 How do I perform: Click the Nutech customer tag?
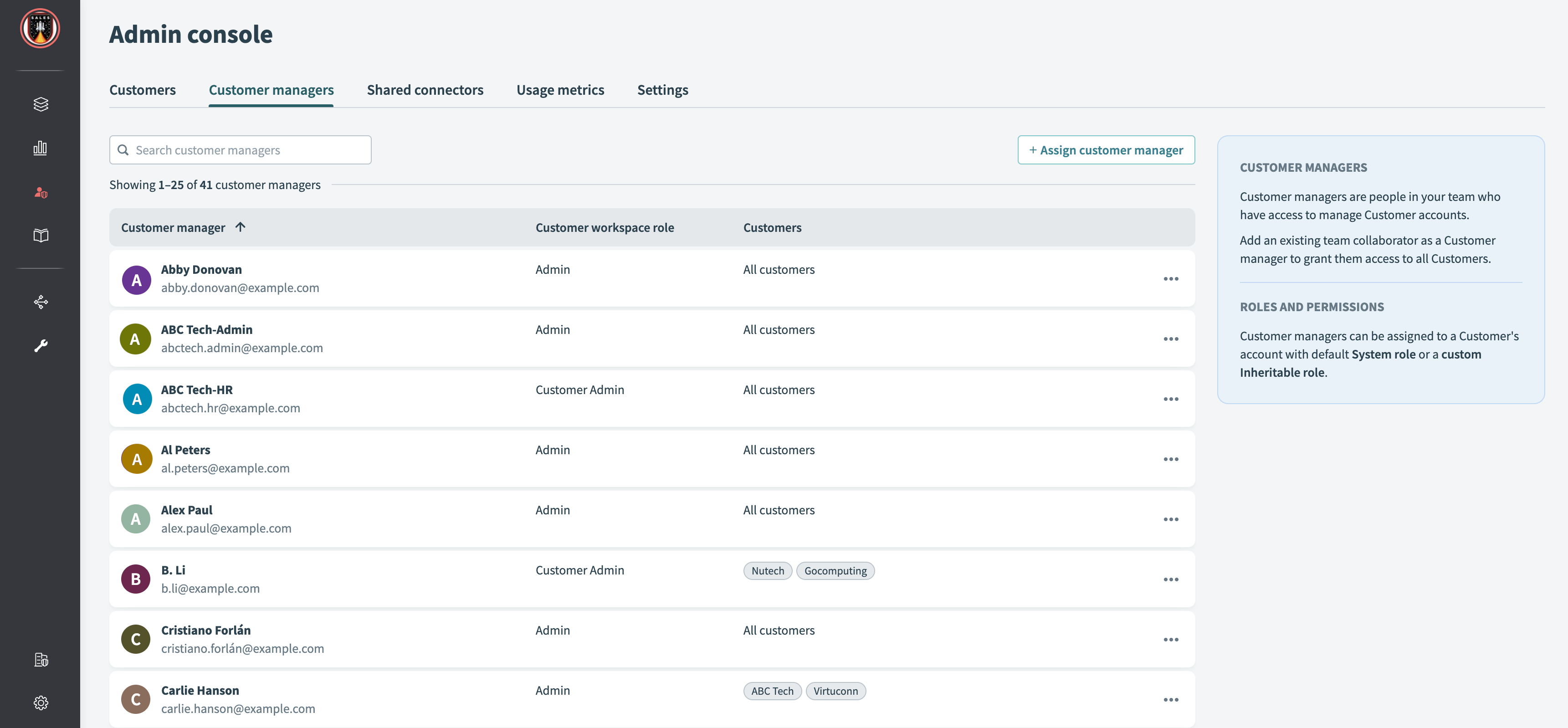click(767, 570)
